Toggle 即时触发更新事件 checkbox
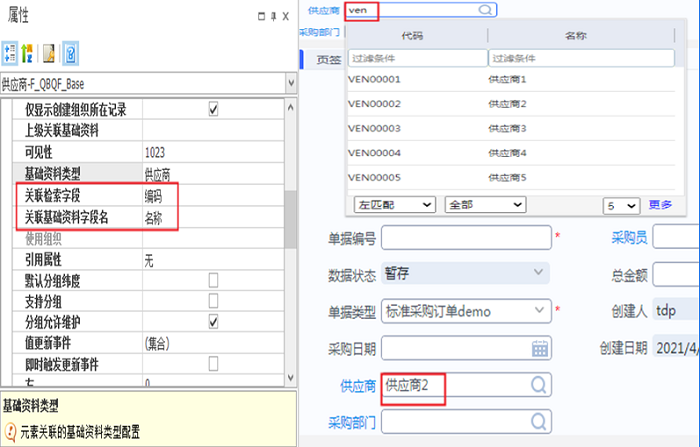 click(213, 363)
